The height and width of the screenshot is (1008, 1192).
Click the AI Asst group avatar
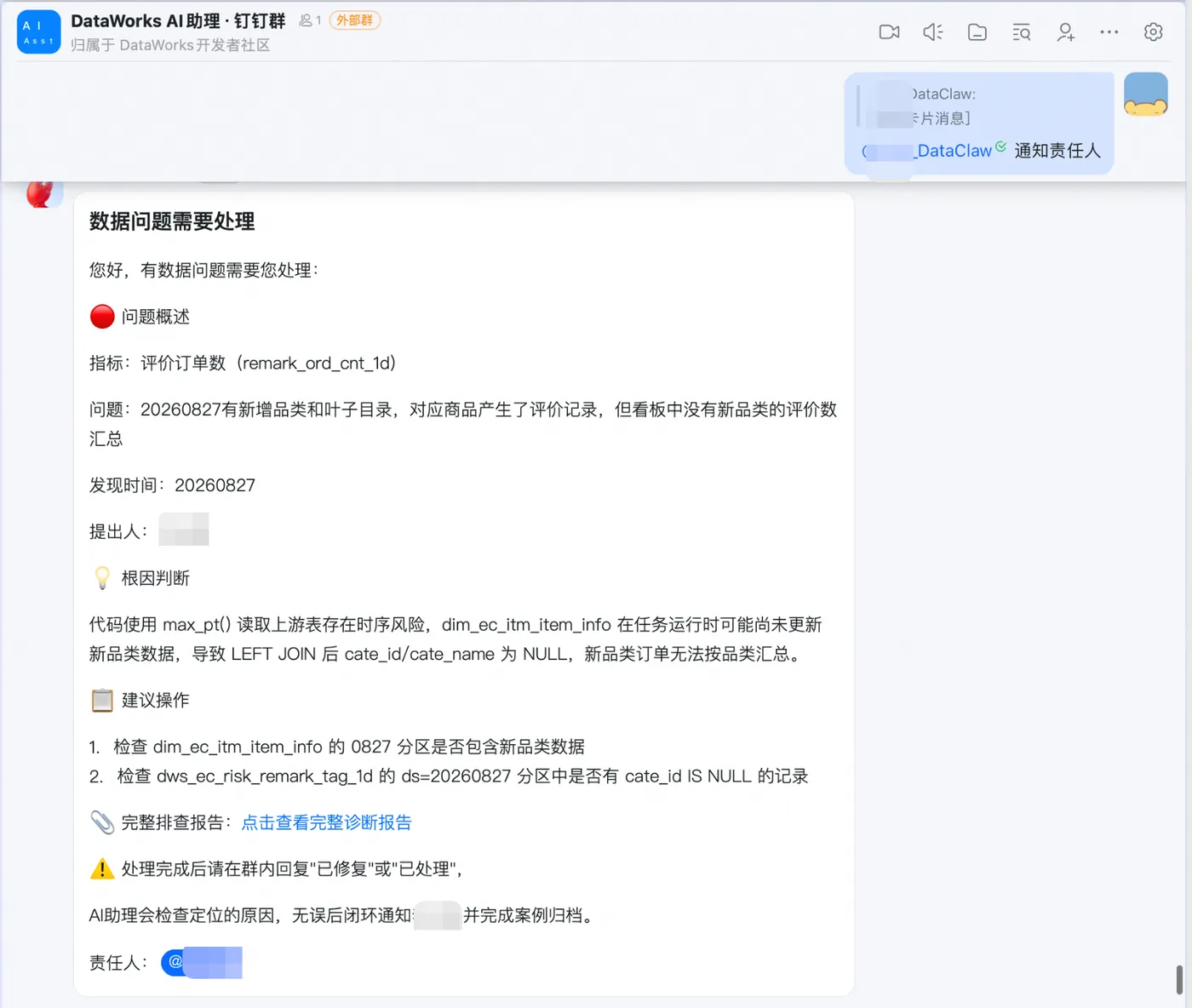pyautogui.click(x=38, y=32)
